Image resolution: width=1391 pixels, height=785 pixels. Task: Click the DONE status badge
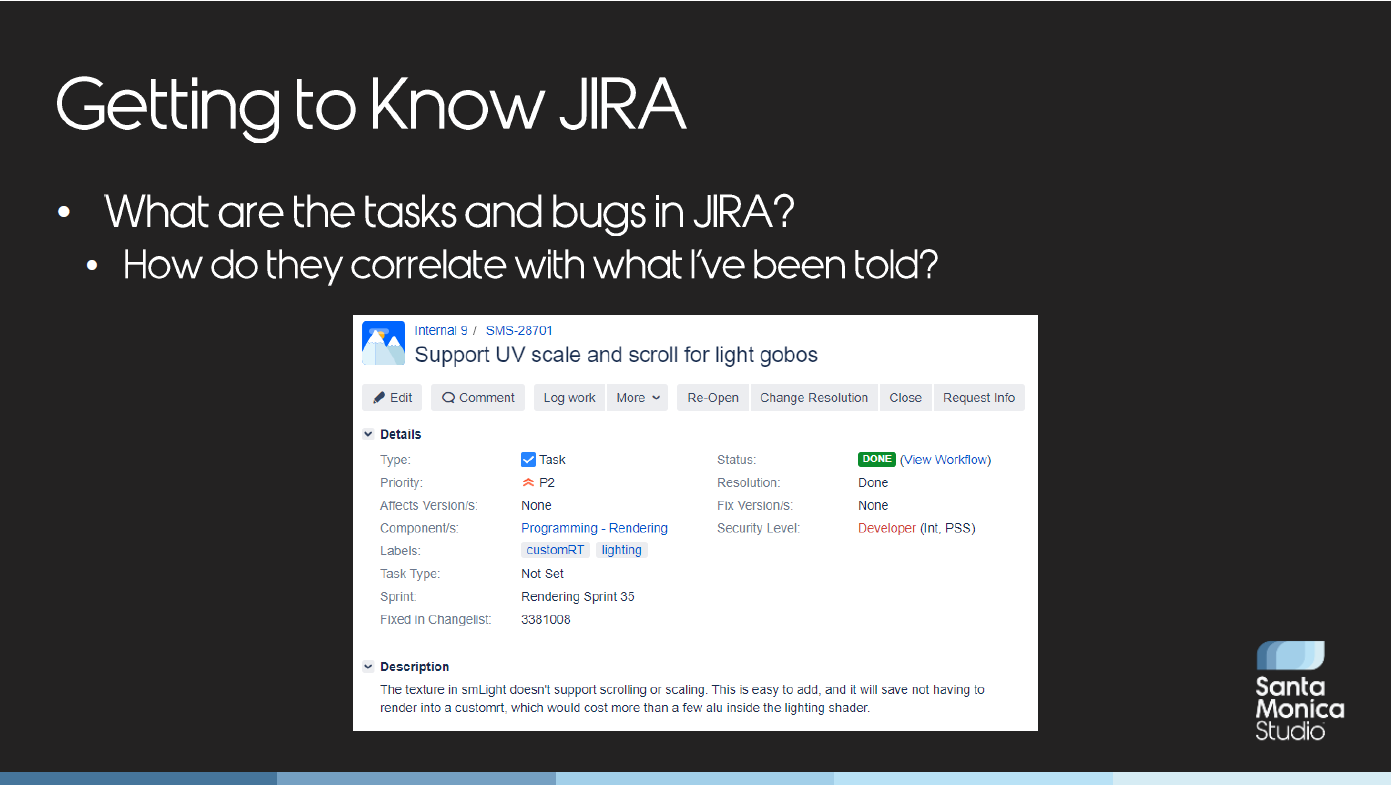click(877, 459)
